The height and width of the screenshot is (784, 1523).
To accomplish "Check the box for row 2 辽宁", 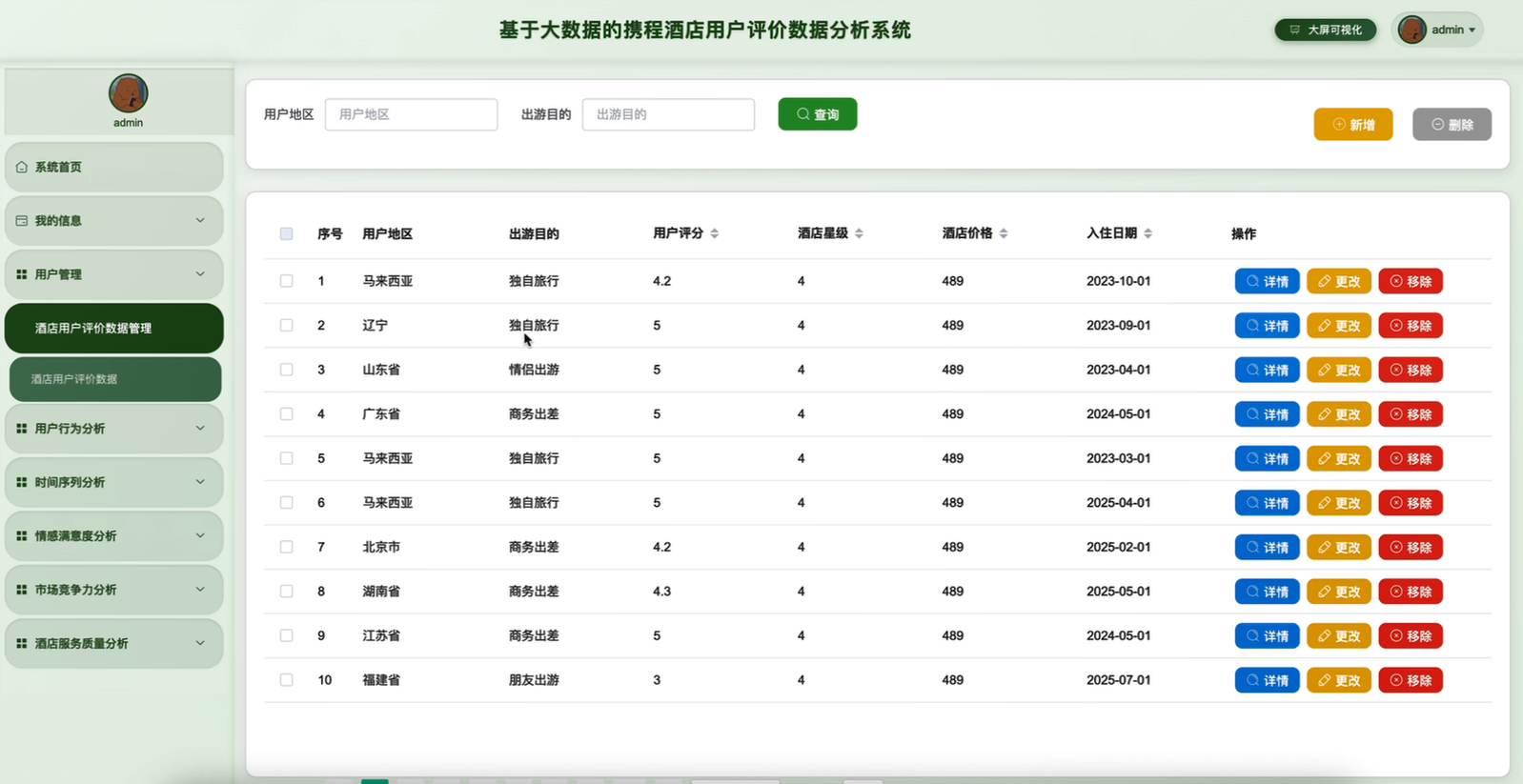I will 286,325.
